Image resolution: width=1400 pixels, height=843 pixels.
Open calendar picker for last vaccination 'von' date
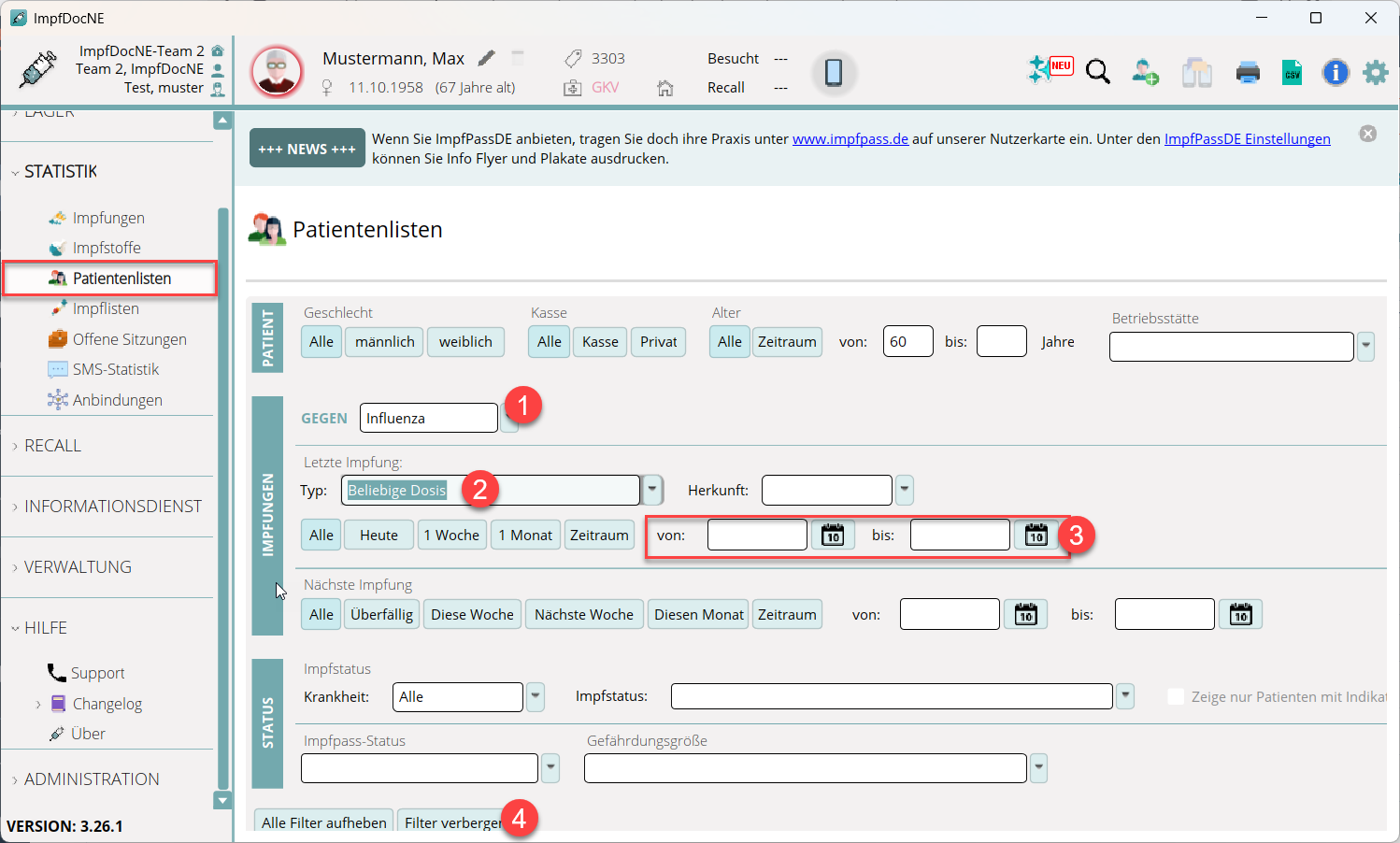(832, 535)
